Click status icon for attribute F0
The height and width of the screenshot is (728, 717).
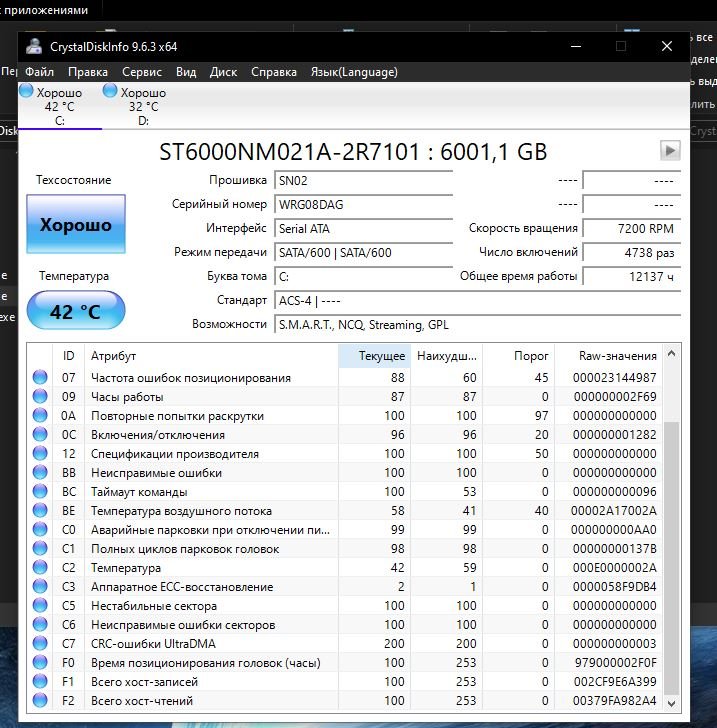point(40,663)
